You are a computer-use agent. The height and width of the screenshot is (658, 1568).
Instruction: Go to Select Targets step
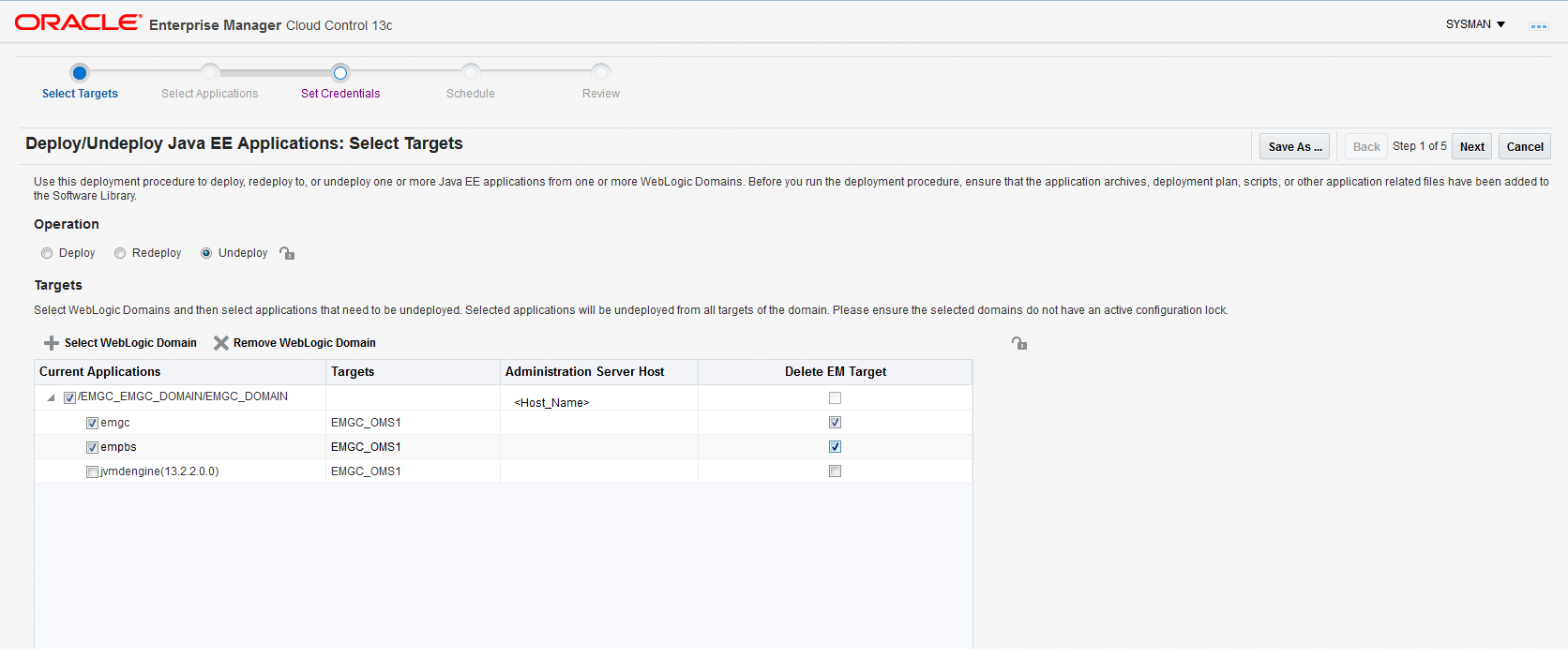[x=80, y=94]
